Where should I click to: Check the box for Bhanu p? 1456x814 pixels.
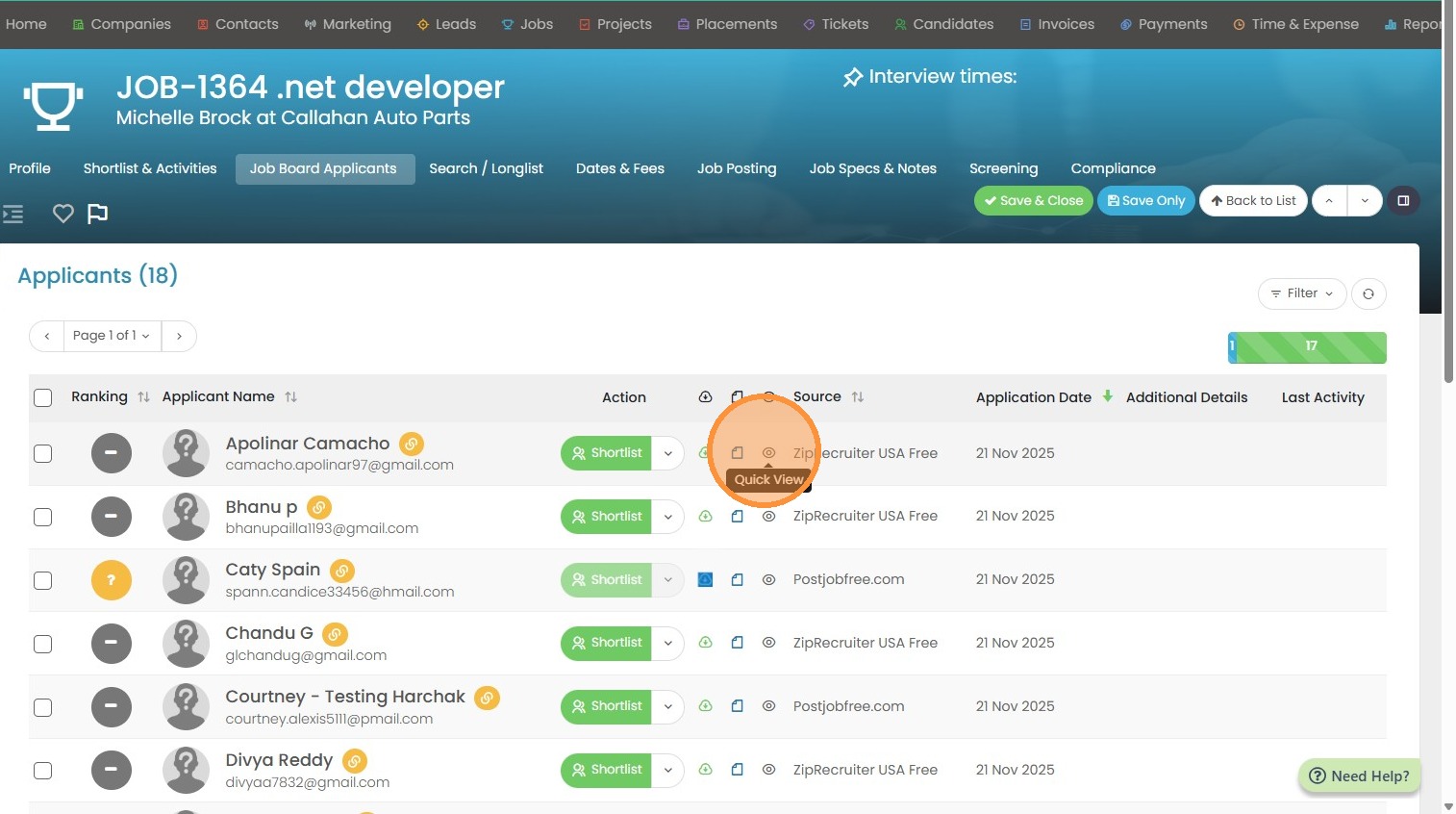point(43,517)
